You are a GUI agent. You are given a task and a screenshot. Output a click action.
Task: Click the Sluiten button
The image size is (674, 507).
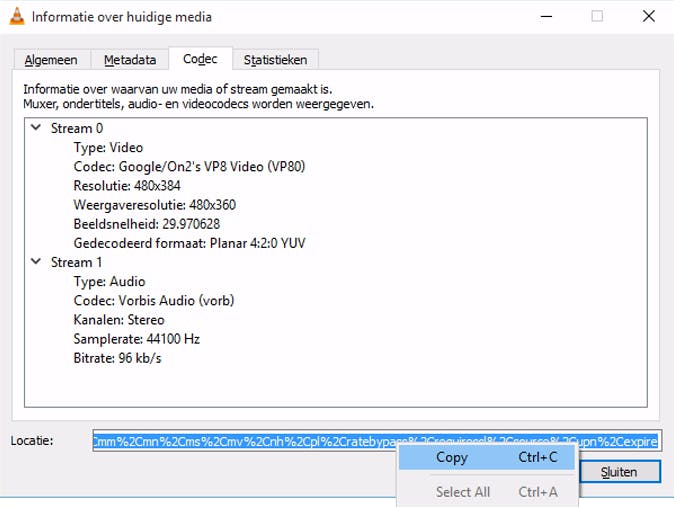(x=619, y=472)
